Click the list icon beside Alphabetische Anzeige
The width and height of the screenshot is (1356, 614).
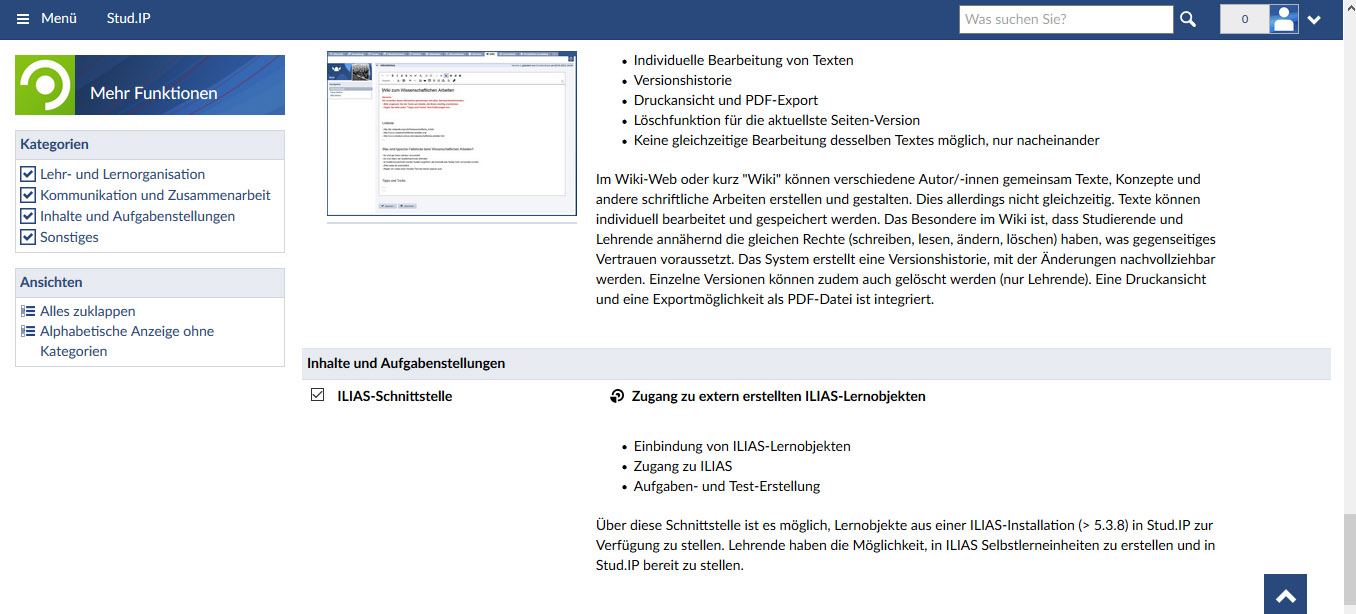pos(28,331)
